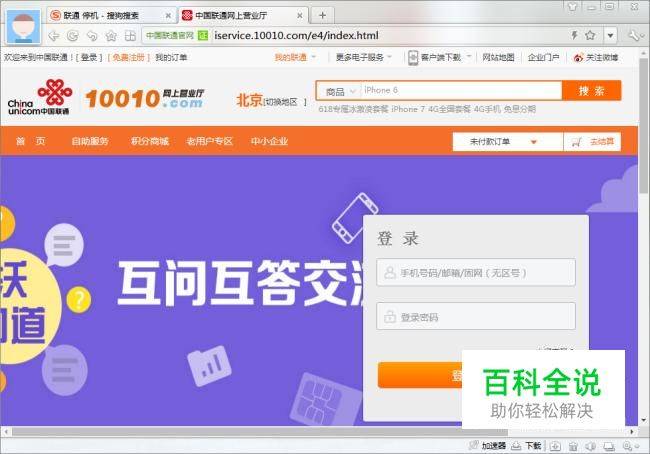Click the user avatar picture
The image size is (650, 454).
pyautogui.click(x=23, y=27)
